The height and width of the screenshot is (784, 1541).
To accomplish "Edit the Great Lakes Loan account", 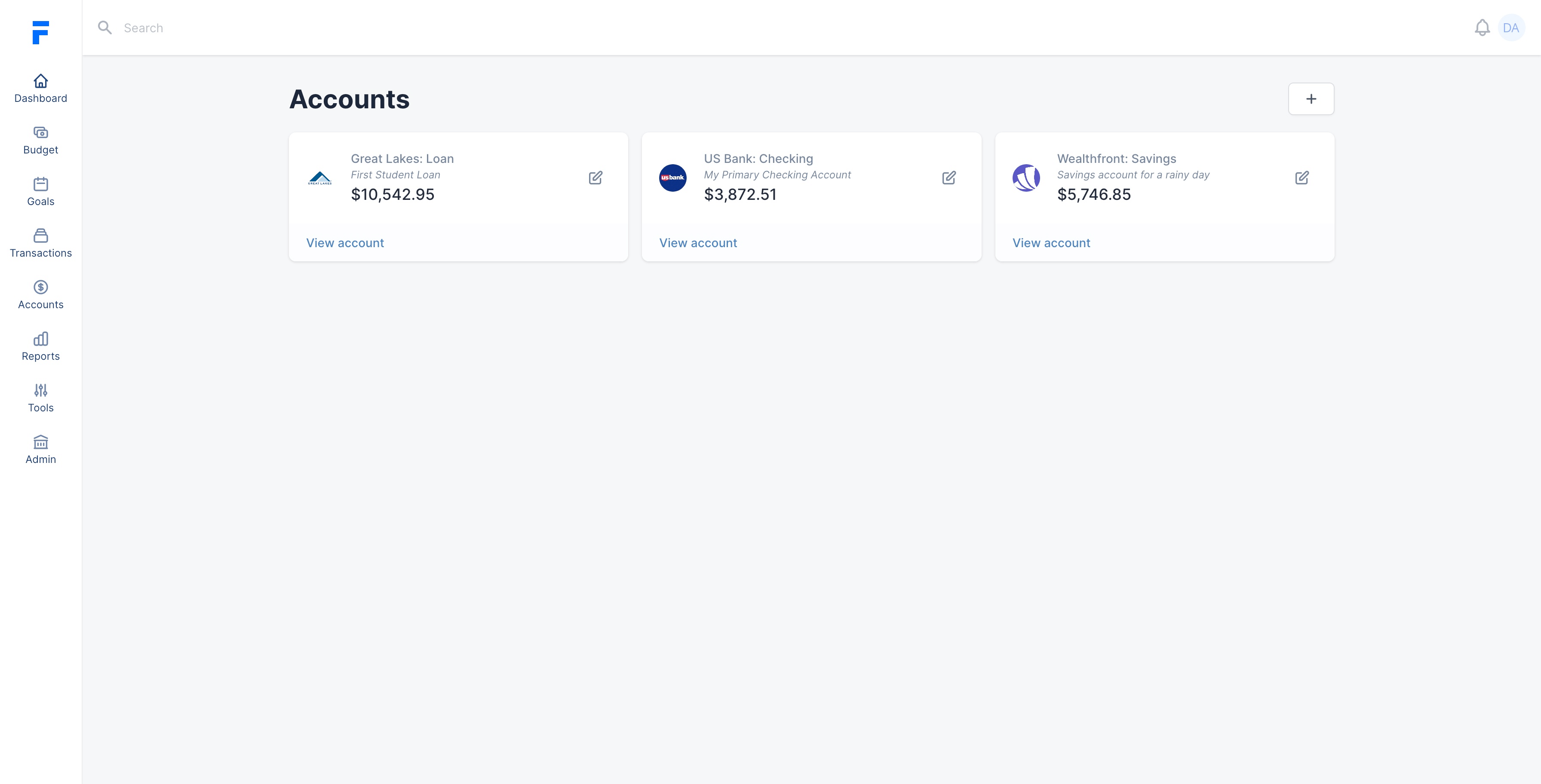I will pyautogui.click(x=595, y=178).
